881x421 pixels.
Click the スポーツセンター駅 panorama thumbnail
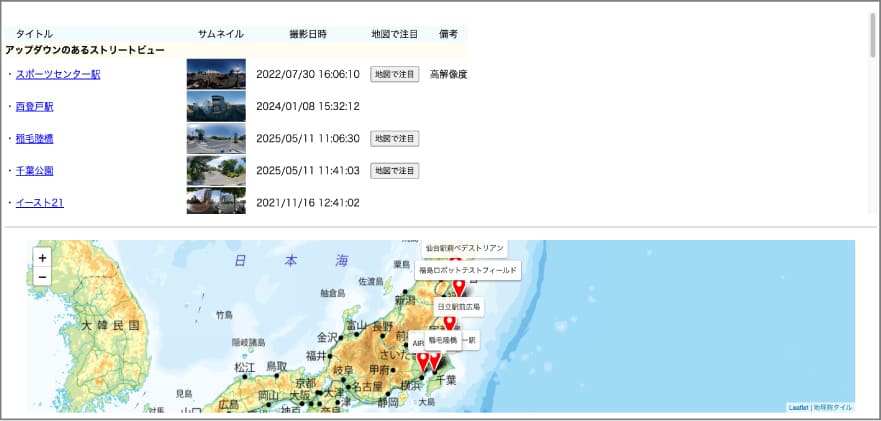(x=216, y=74)
